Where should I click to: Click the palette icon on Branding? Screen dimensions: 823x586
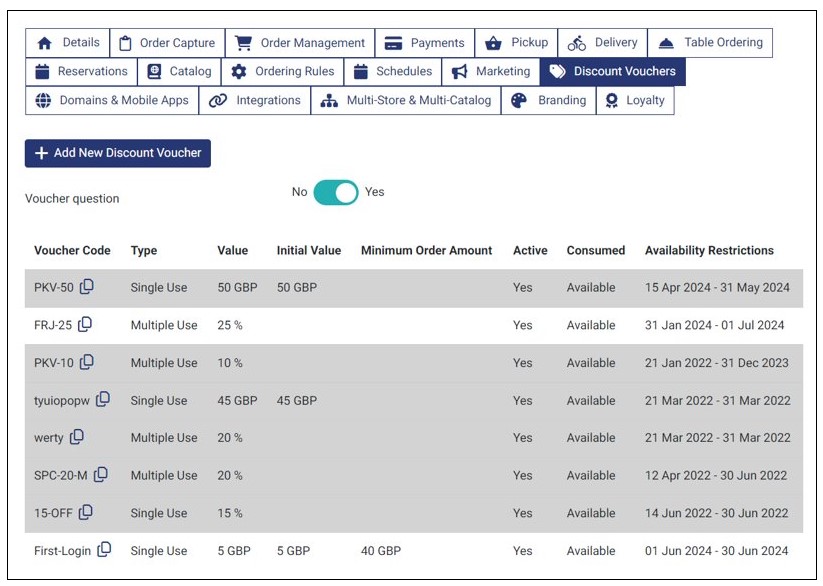click(x=519, y=100)
